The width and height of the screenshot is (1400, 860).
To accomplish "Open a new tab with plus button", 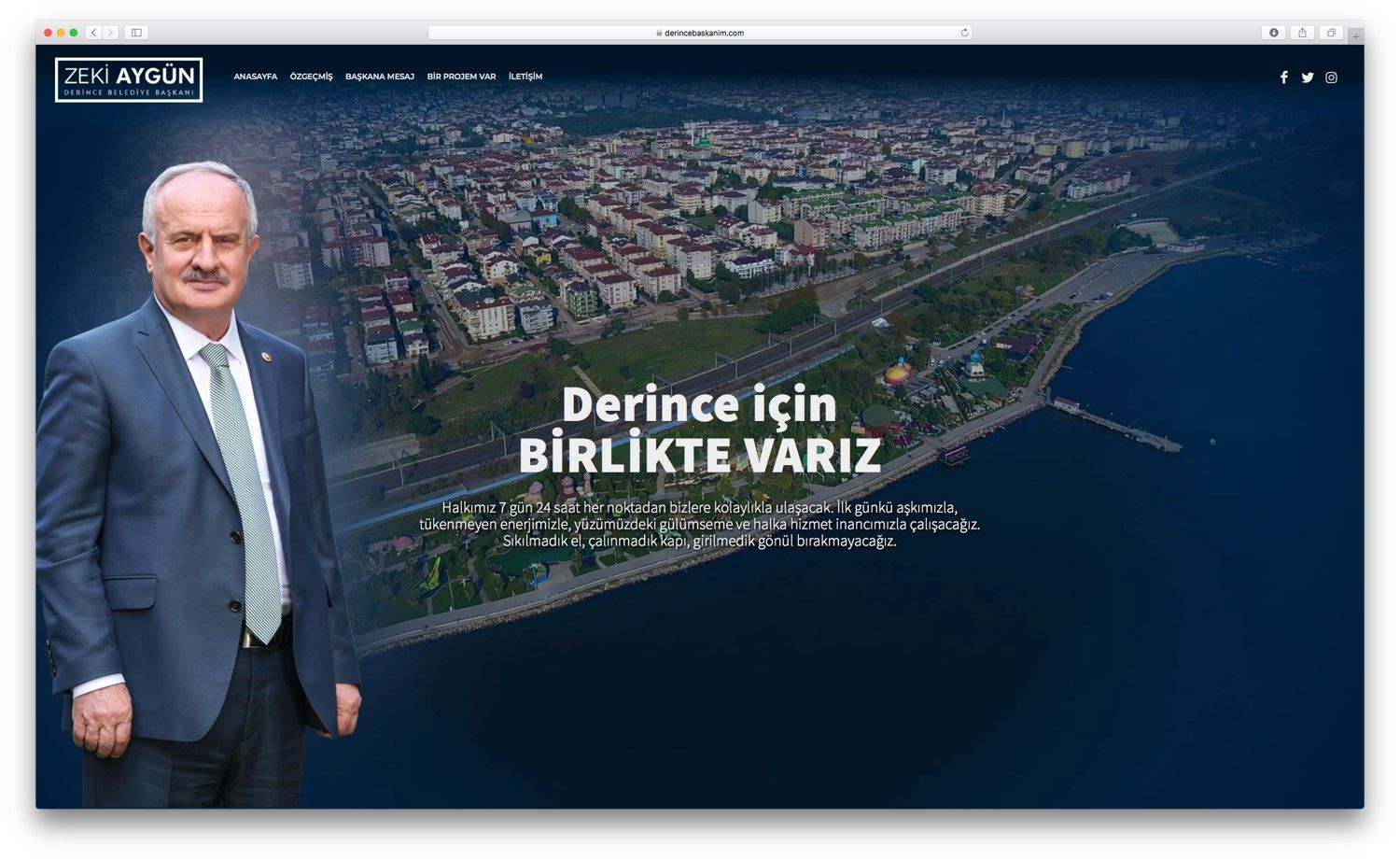I will coord(1355,35).
